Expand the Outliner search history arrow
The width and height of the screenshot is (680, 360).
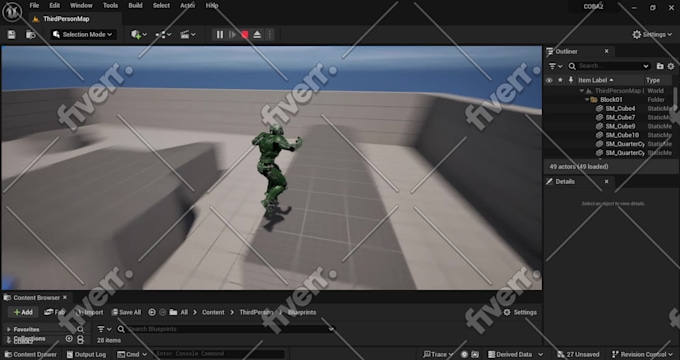[646, 66]
